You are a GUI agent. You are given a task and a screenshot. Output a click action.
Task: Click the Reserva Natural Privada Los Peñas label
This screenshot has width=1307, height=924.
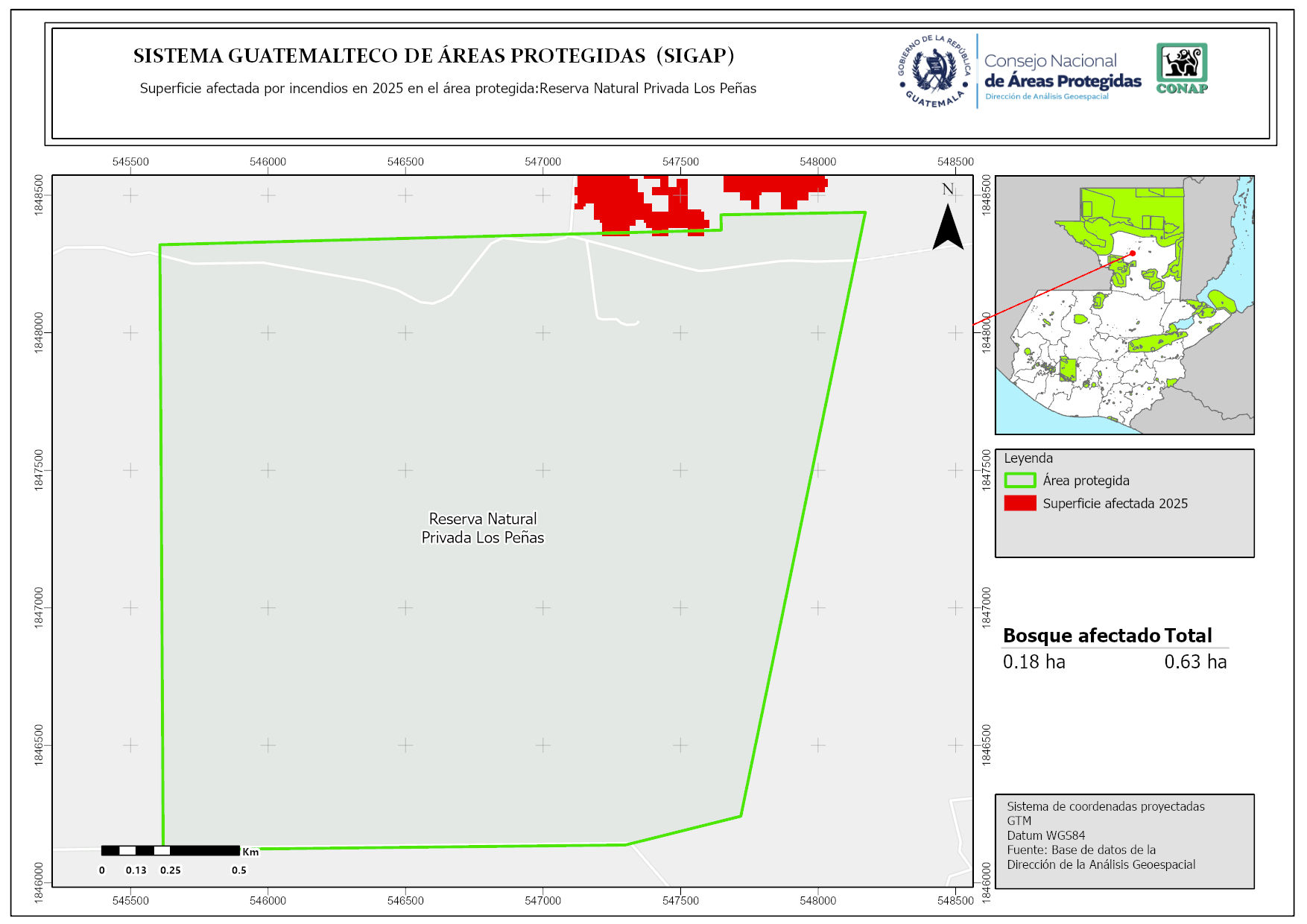tap(483, 528)
